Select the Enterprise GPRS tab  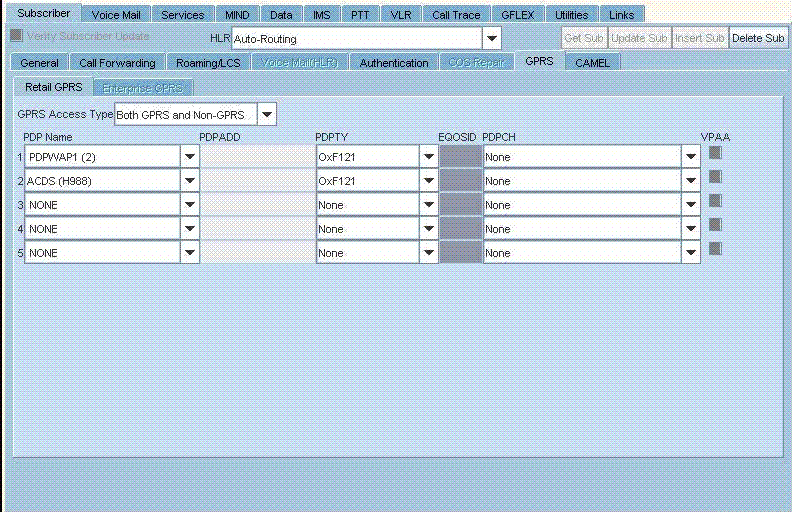pyautogui.click(x=142, y=88)
